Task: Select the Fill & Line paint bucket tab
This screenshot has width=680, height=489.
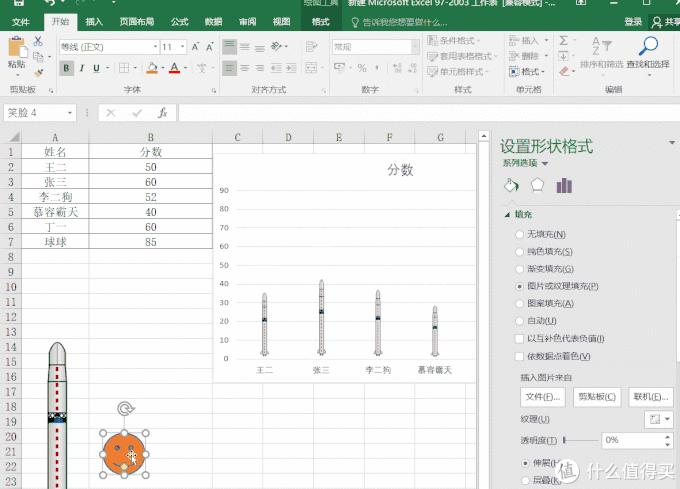Action: [511, 186]
